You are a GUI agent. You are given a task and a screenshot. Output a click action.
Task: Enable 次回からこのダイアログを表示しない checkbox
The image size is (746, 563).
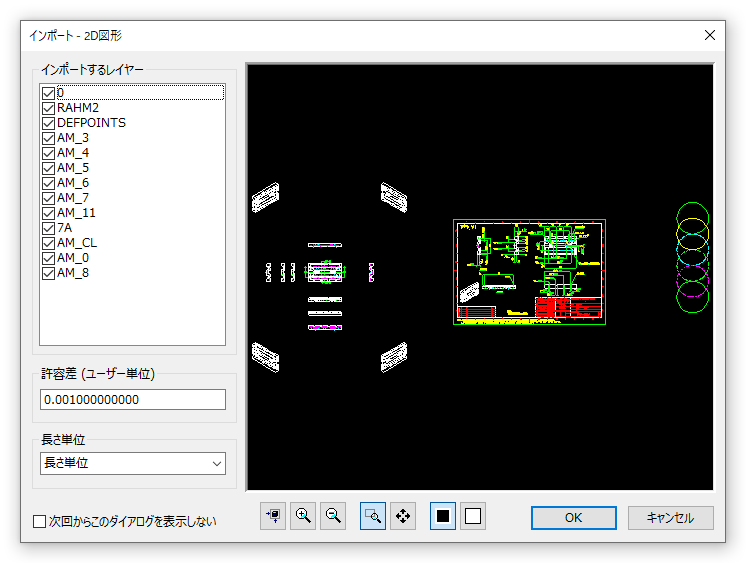point(40,521)
